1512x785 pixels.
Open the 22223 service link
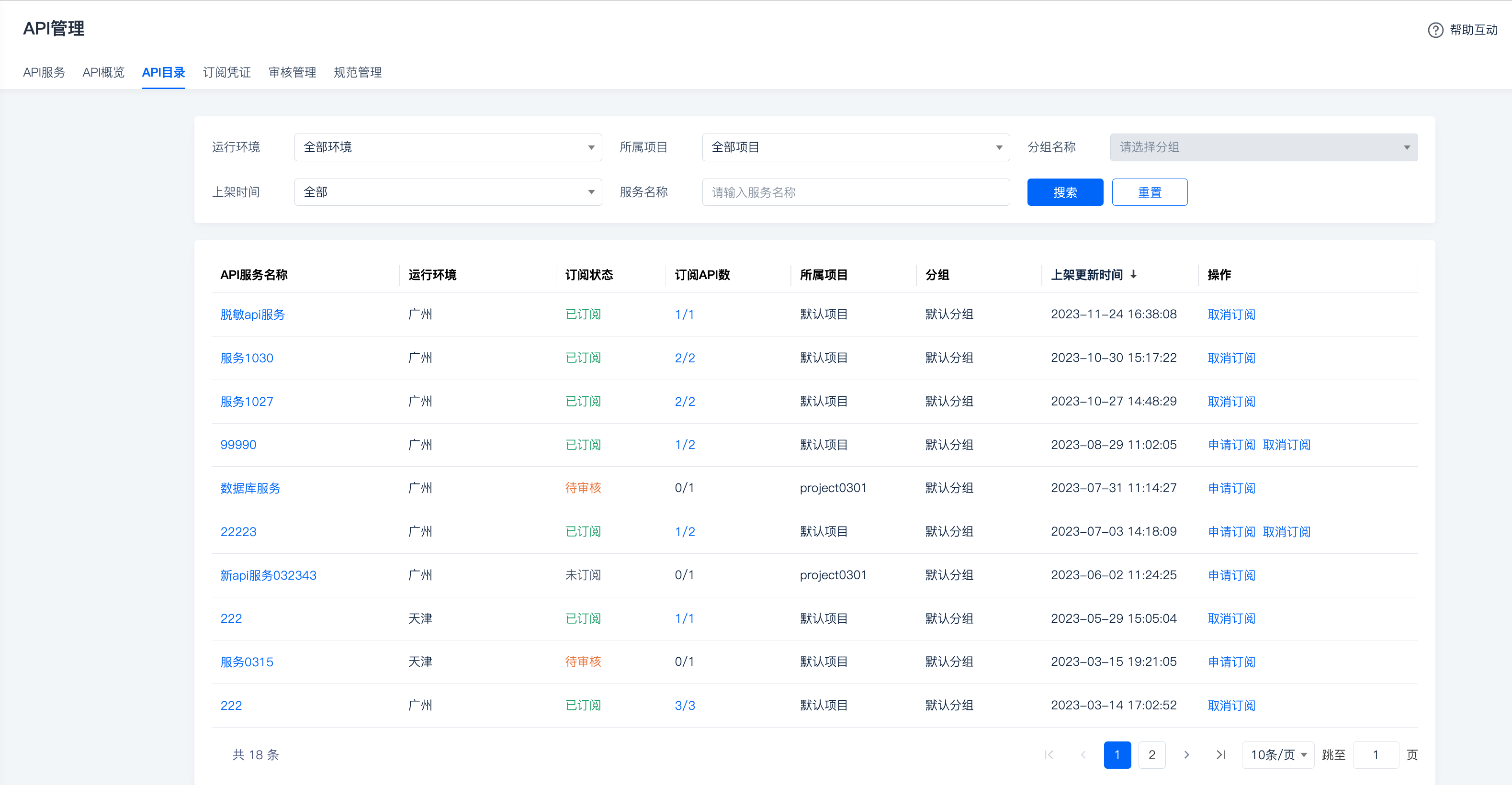238,531
